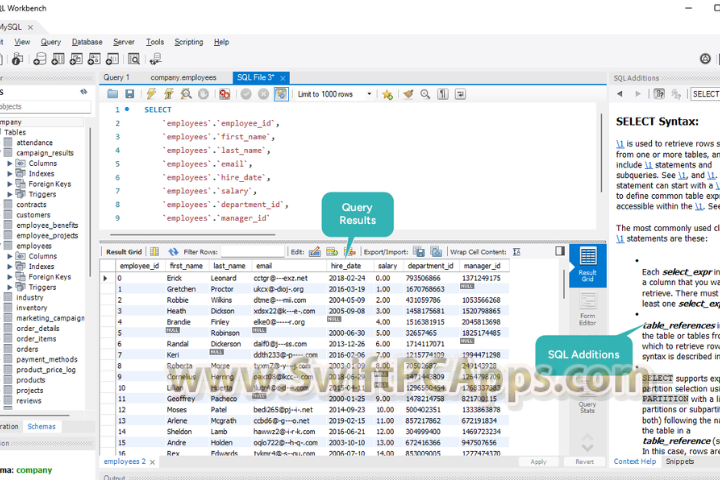Click the Apply button

coord(538,462)
